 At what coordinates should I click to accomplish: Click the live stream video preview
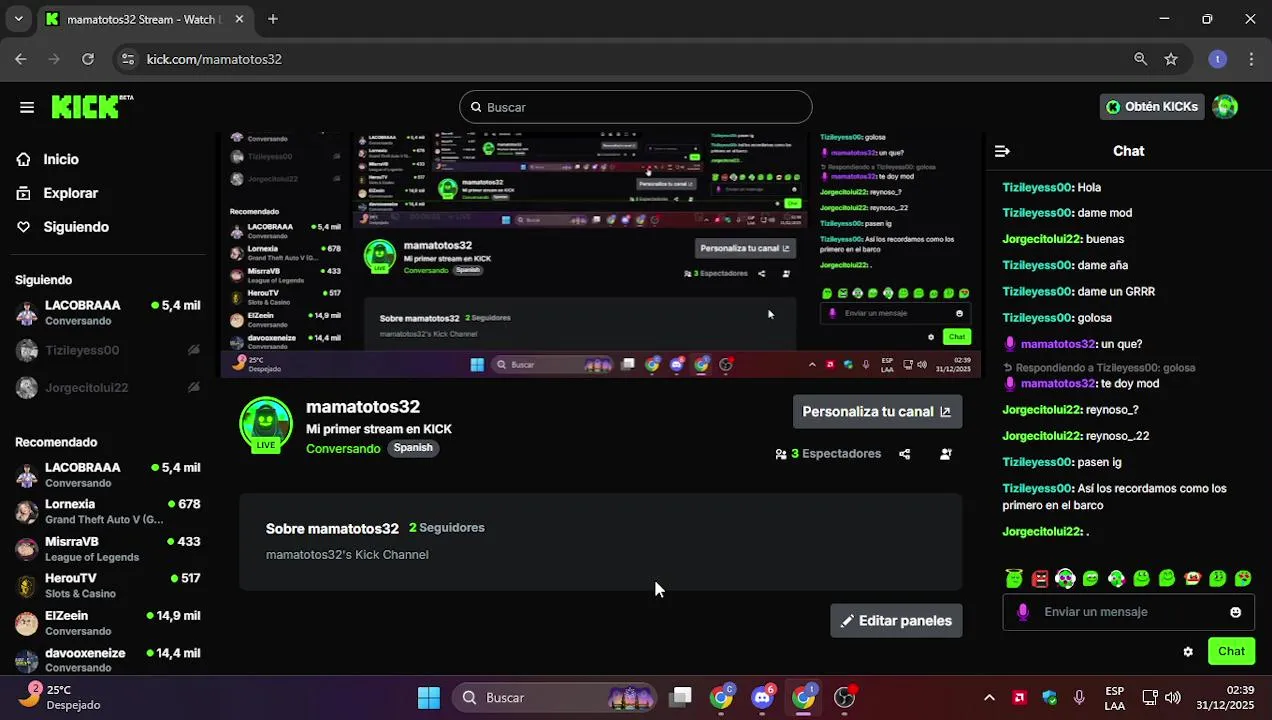tap(601, 255)
